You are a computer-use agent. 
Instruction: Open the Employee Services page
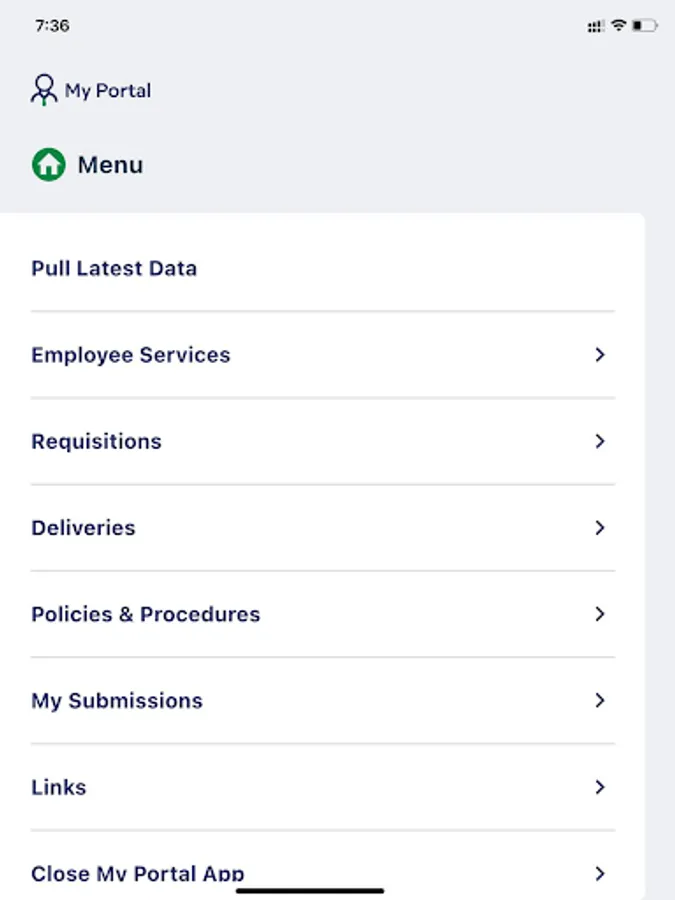click(x=130, y=355)
